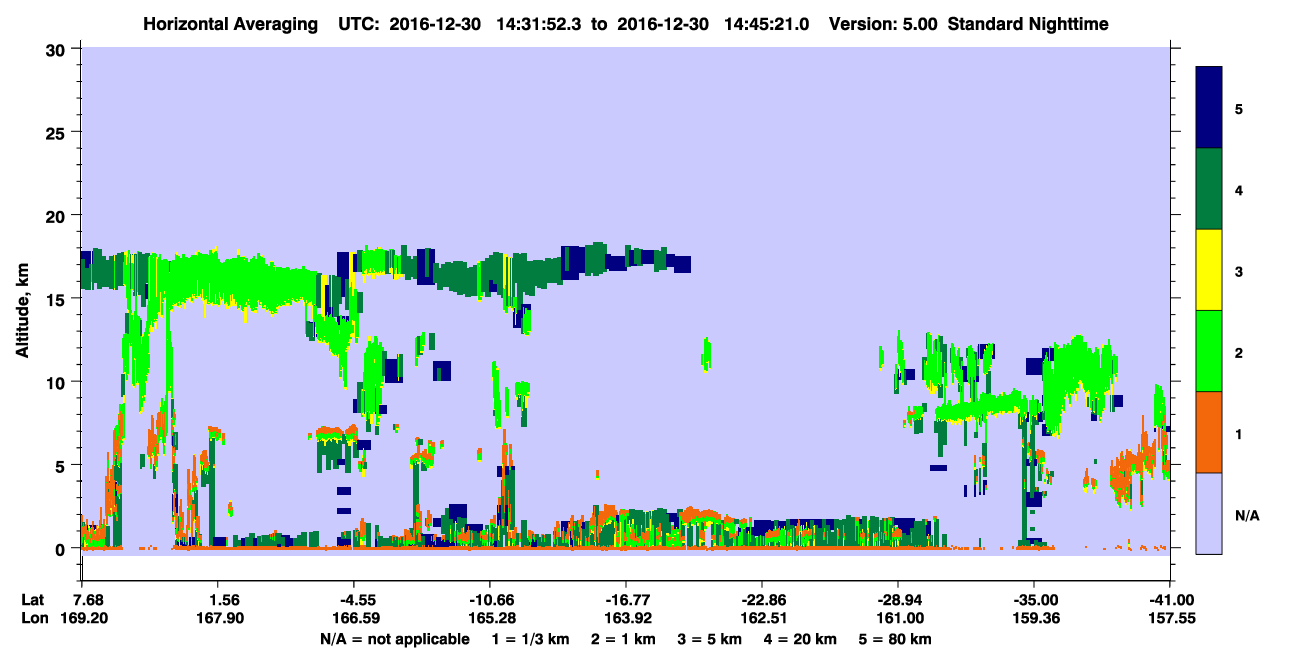This screenshot has width=1300, height=667.
Task: Click the colorbar label '1'
Action: pos(1239,433)
